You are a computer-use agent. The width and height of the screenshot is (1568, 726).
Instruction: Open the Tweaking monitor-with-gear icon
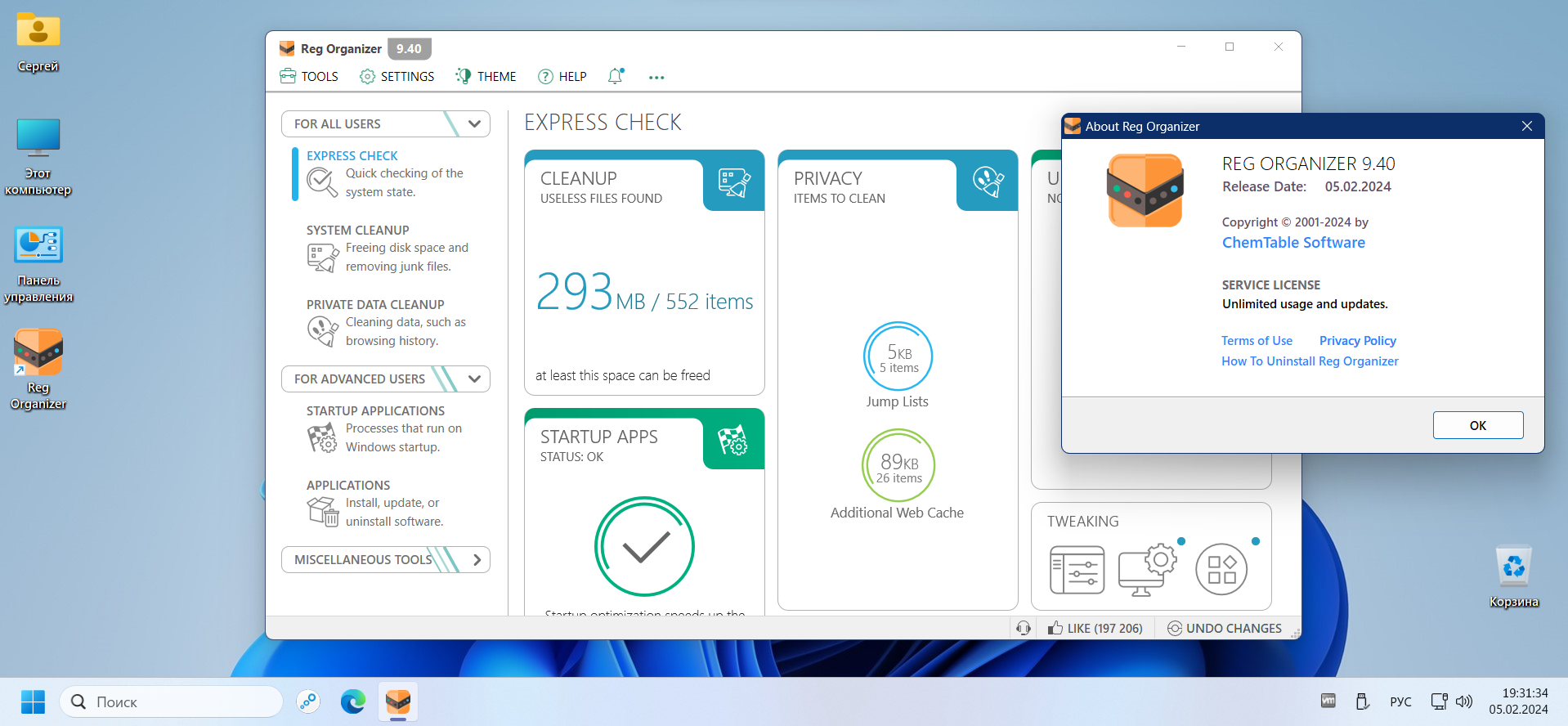1148,570
